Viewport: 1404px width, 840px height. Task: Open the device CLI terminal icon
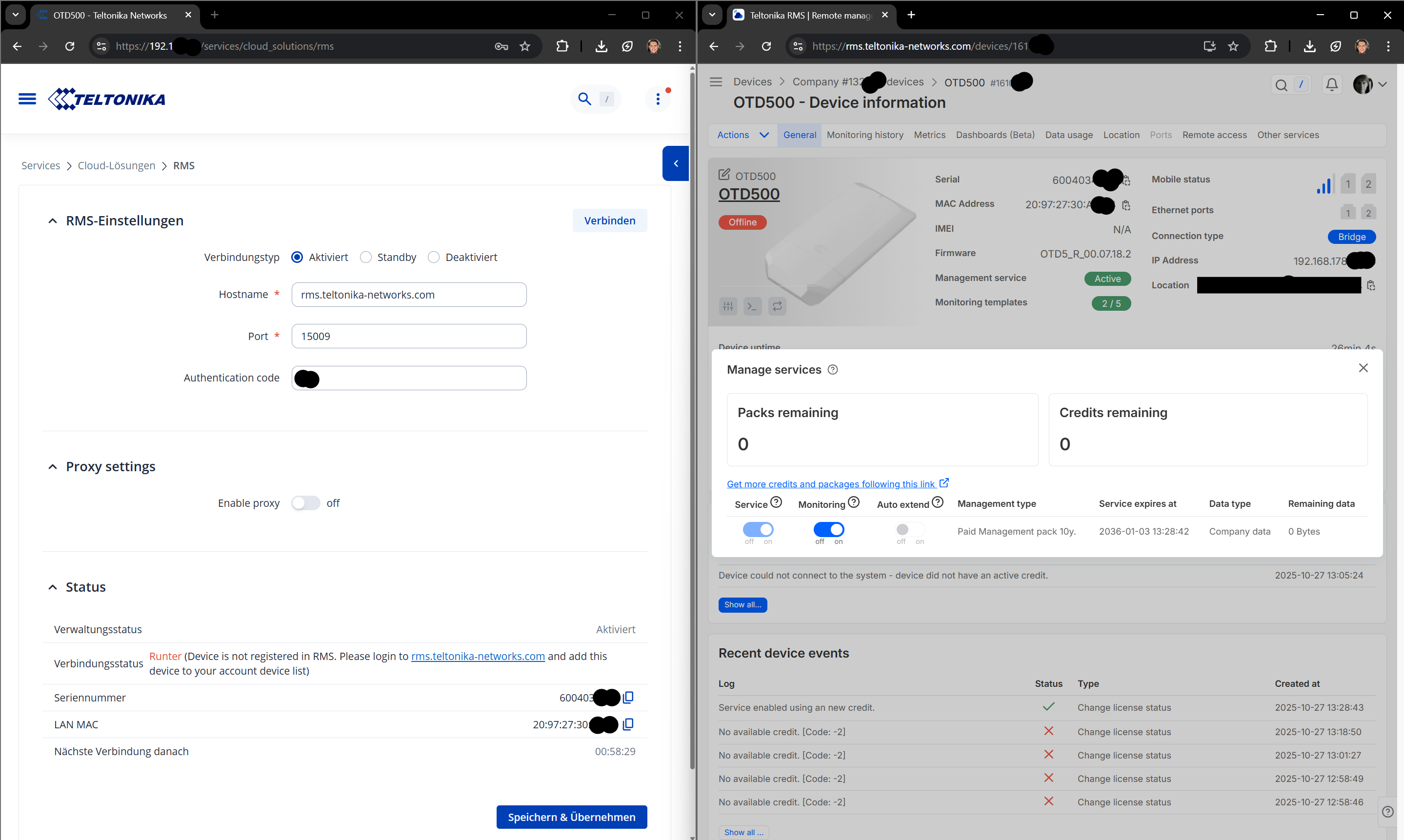point(752,306)
